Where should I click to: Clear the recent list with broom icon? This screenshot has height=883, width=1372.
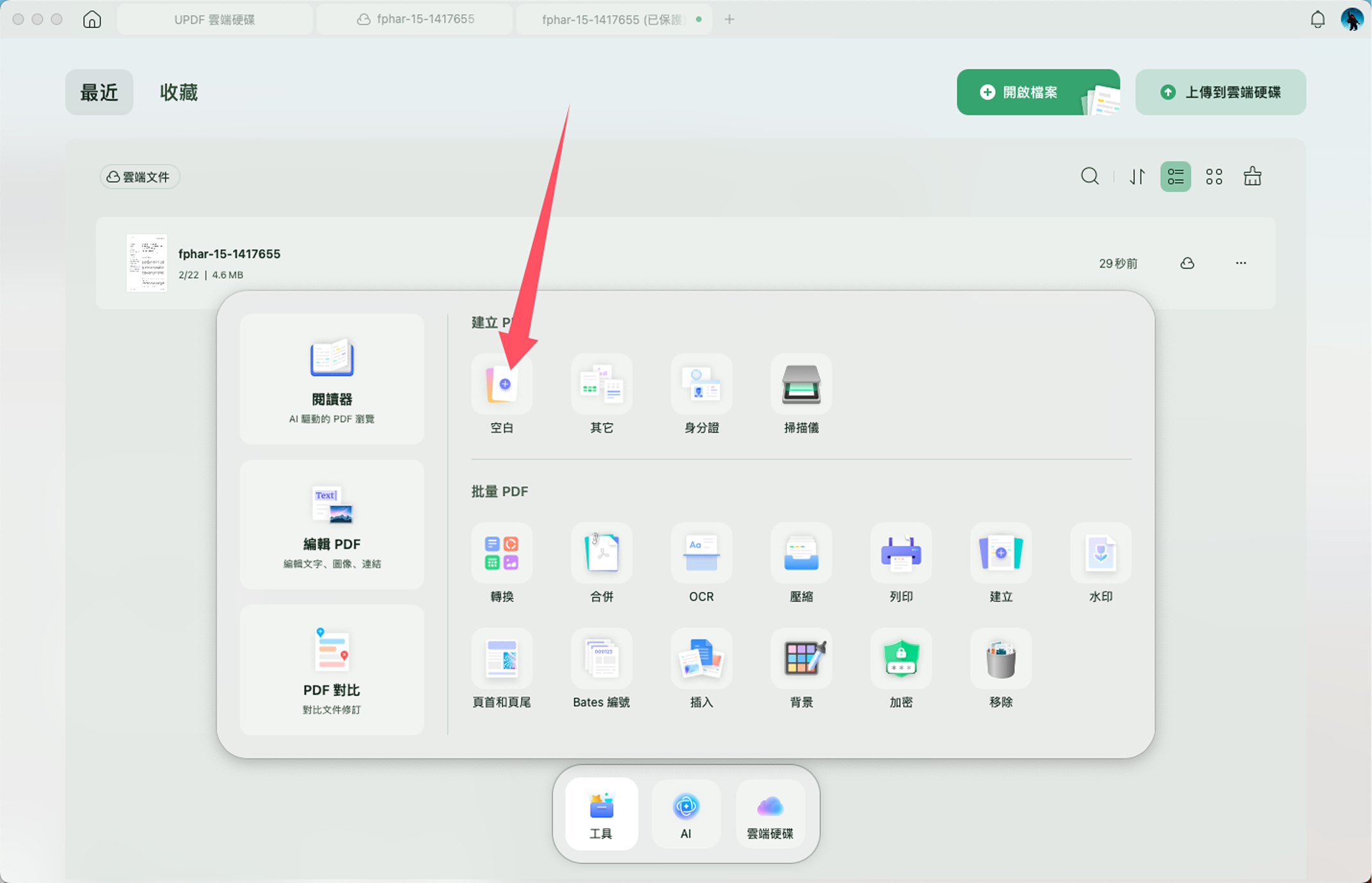1252,176
